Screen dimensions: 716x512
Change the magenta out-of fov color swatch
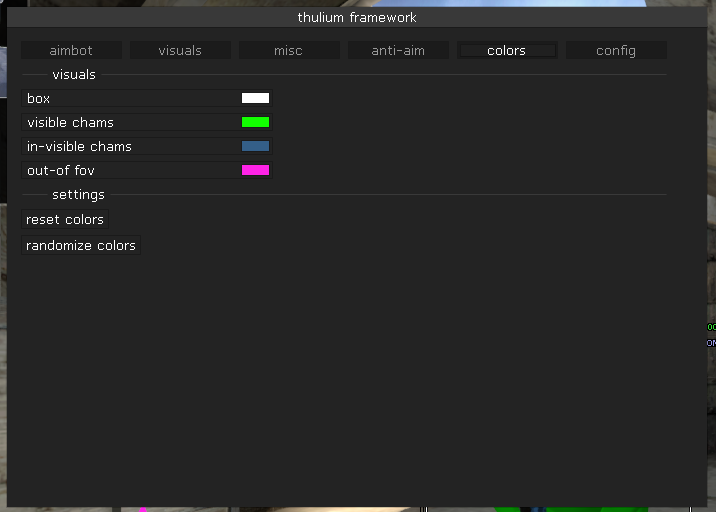click(255, 170)
